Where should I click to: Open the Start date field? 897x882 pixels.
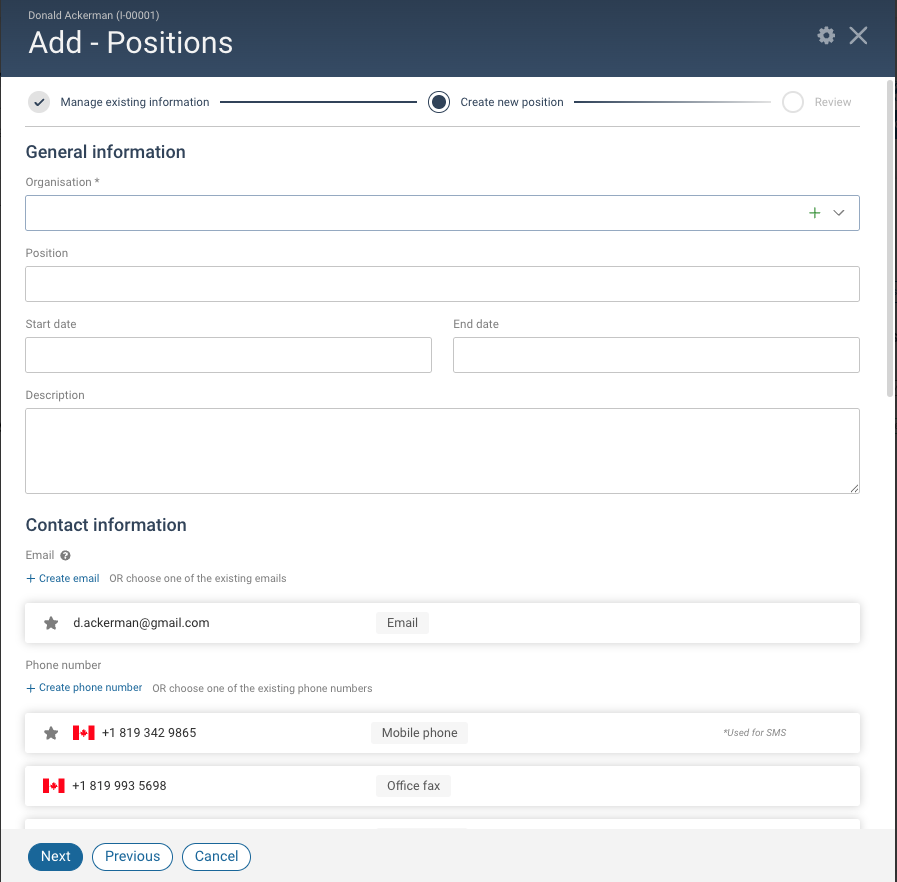[228, 355]
